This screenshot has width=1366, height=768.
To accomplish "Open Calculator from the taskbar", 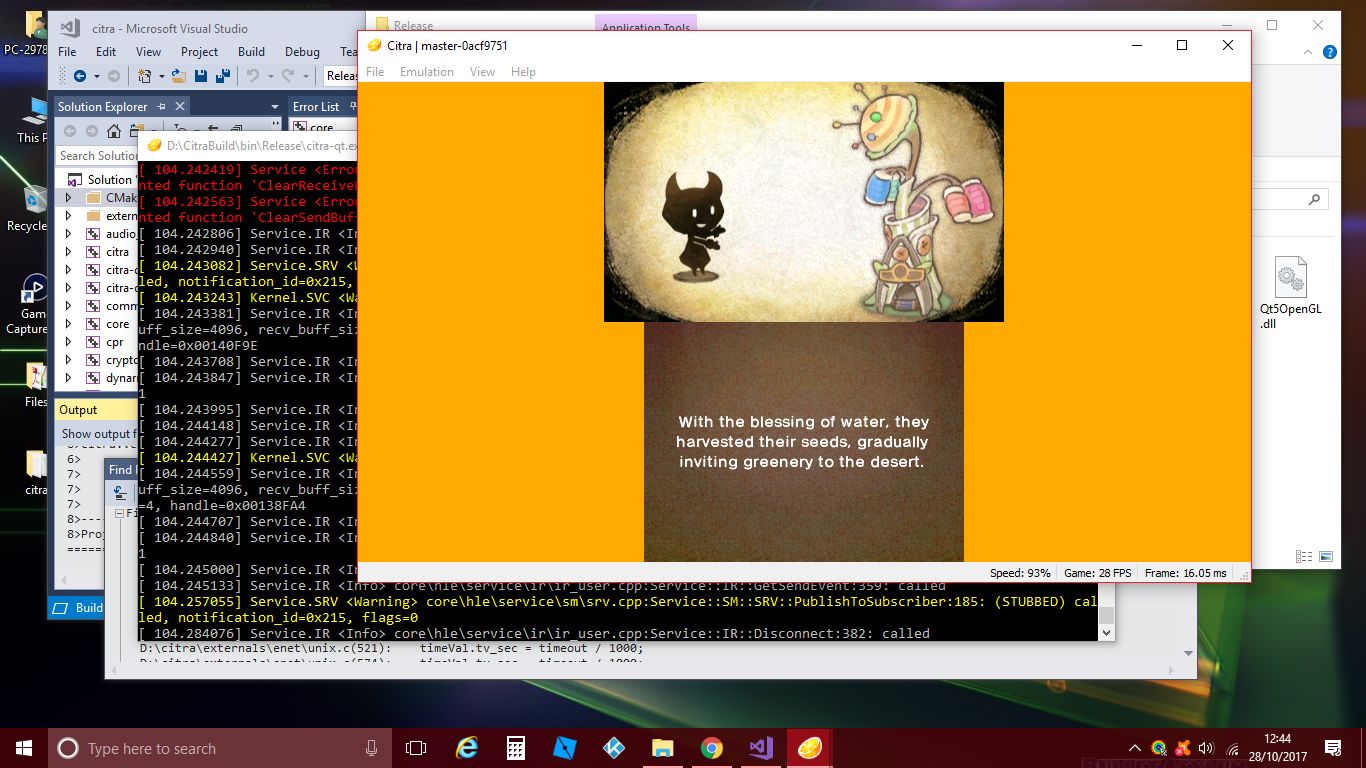I will coord(515,748).
